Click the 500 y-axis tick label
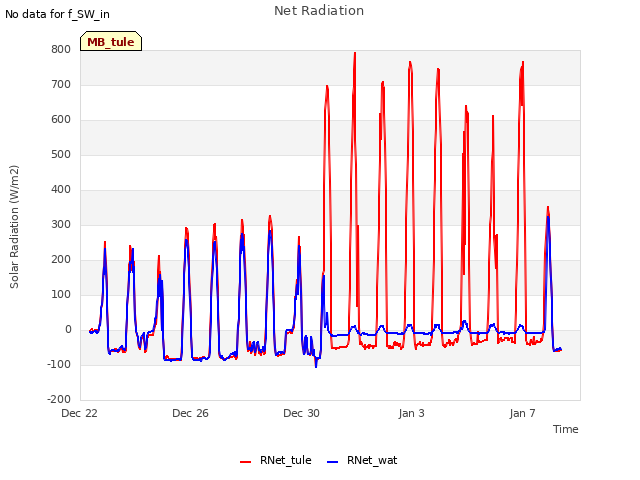 point(61,155)
